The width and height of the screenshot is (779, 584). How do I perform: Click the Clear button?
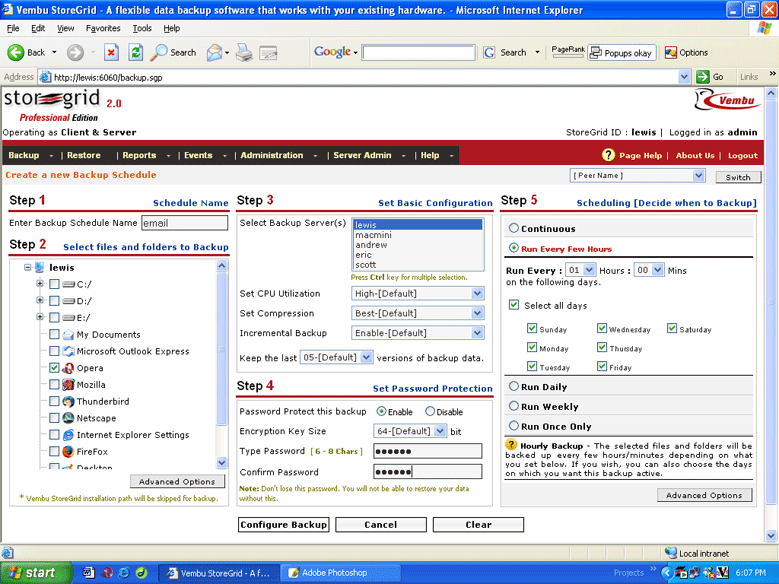tap(478, 524)
